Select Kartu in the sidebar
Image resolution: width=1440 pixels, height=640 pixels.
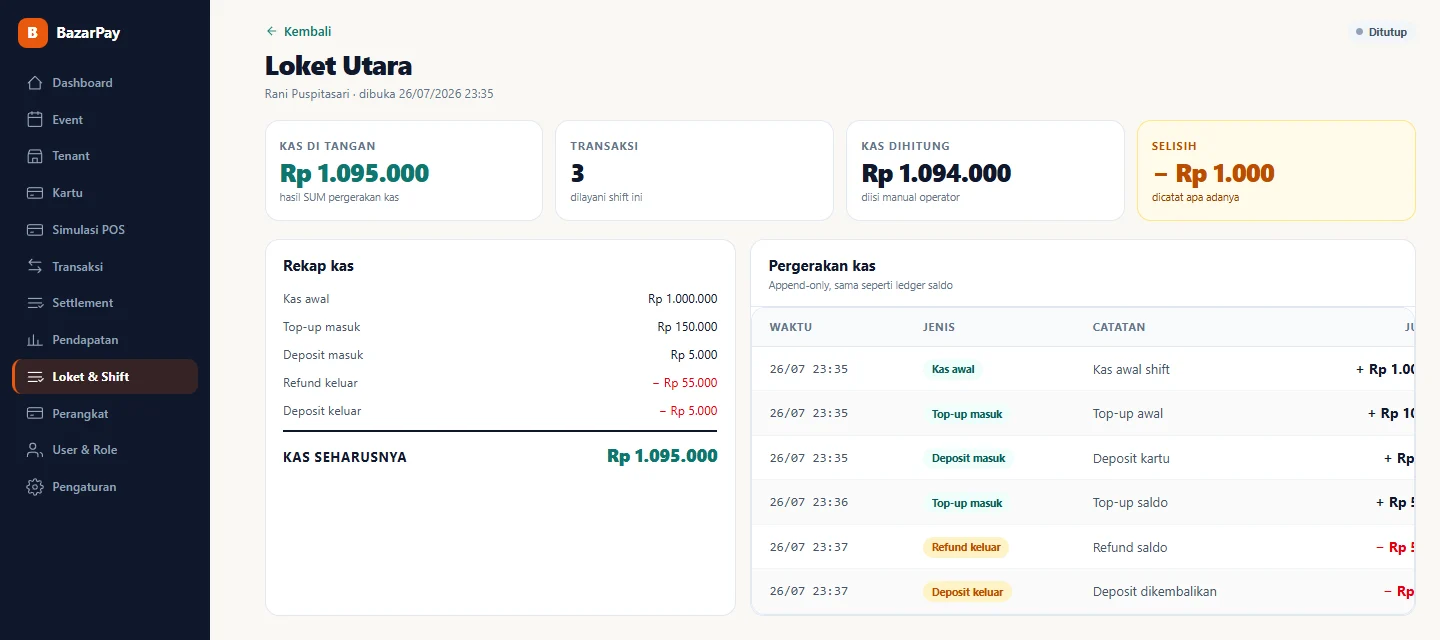click(x=105, y=193)
